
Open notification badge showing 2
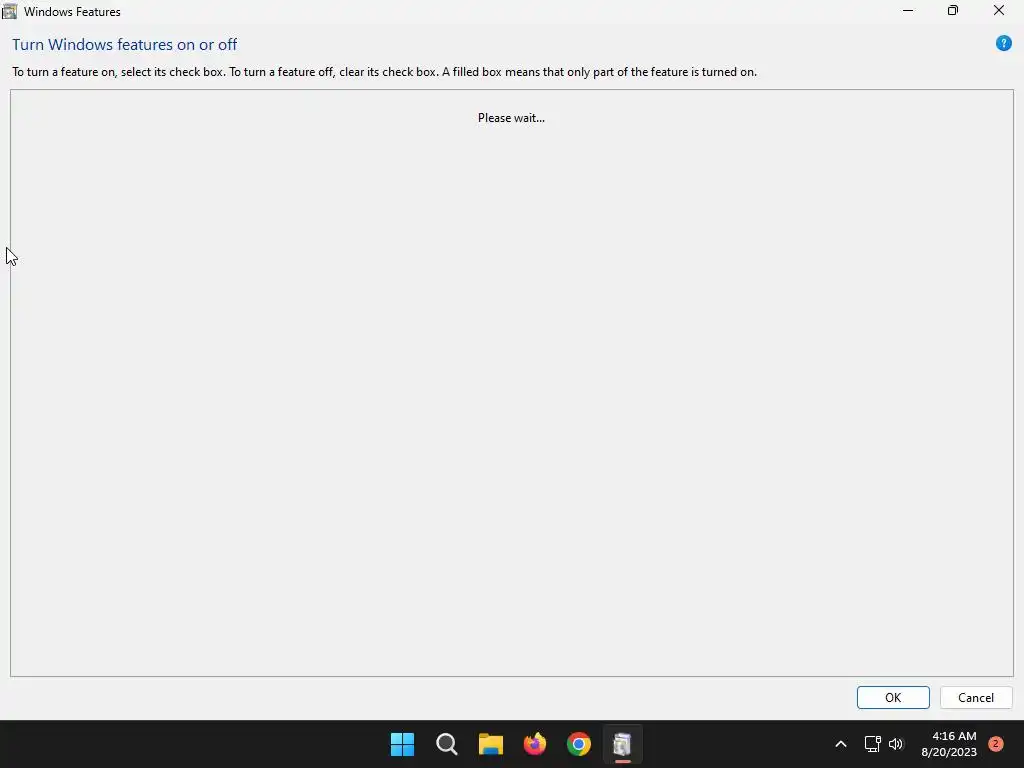coord(995,744)
